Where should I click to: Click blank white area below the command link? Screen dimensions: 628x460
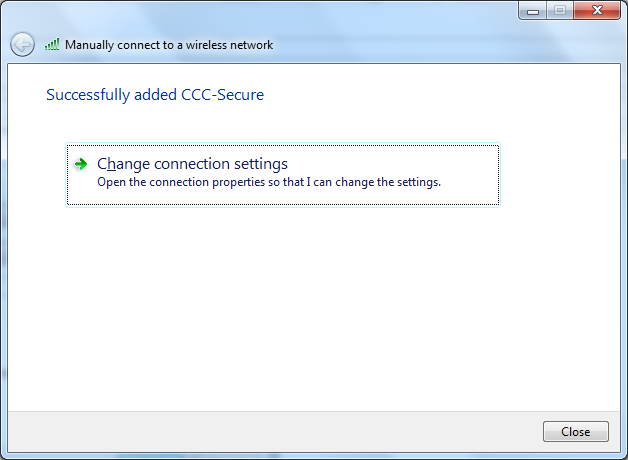click(314, 308)
